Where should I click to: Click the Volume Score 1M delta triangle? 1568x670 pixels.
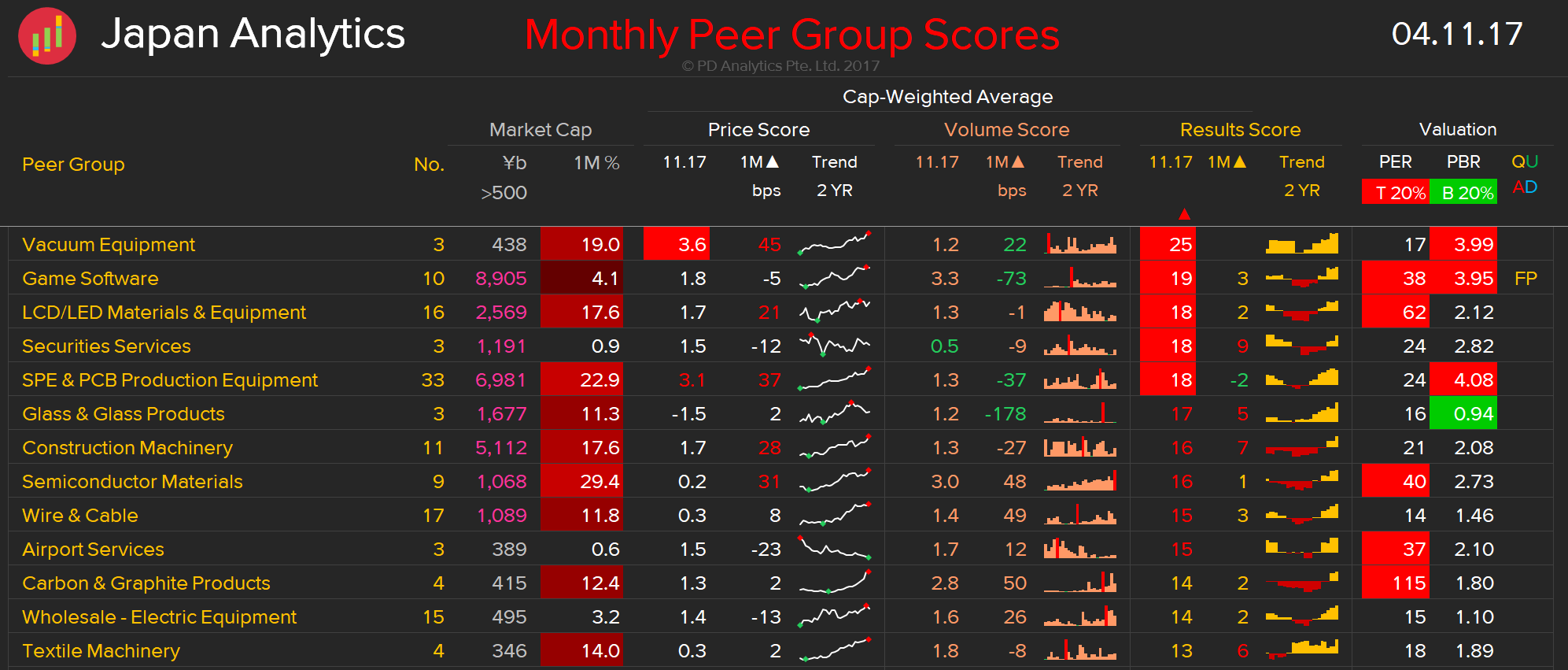[1018, 162]
